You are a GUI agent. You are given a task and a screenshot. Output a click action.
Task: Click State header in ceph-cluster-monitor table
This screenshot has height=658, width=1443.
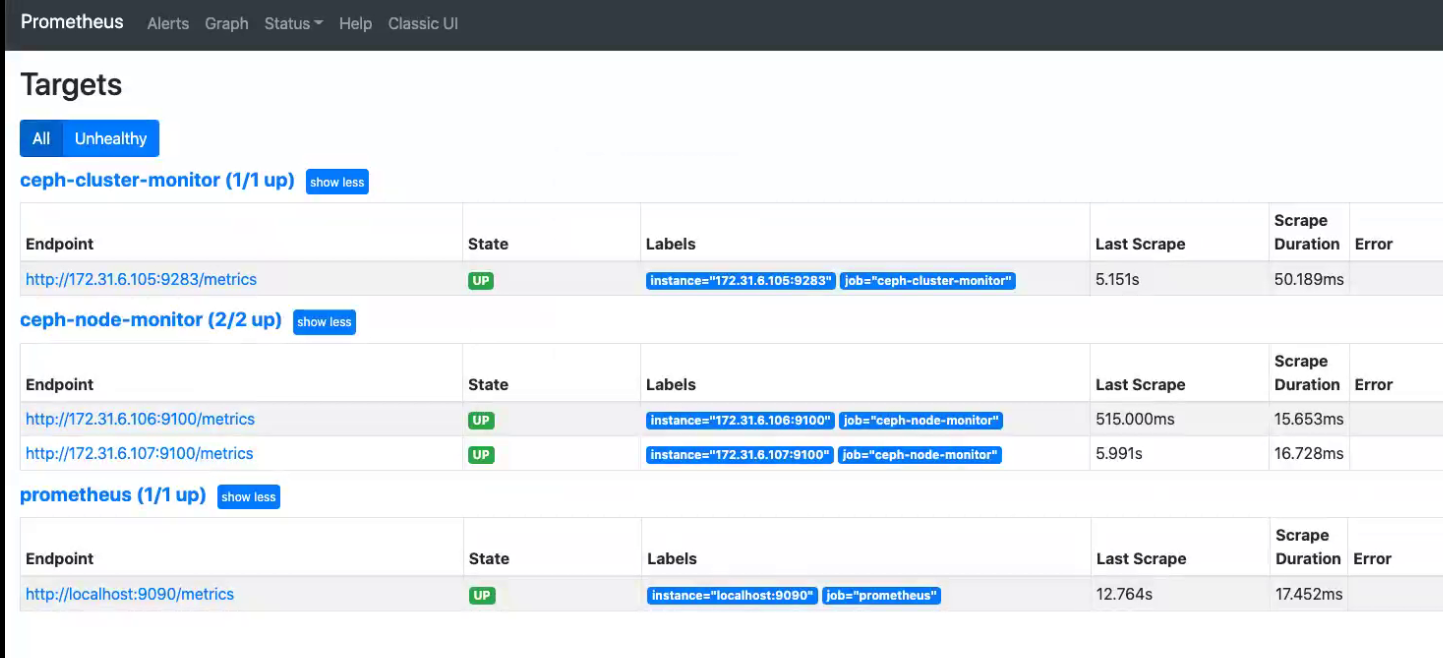[x=488, y=244]
